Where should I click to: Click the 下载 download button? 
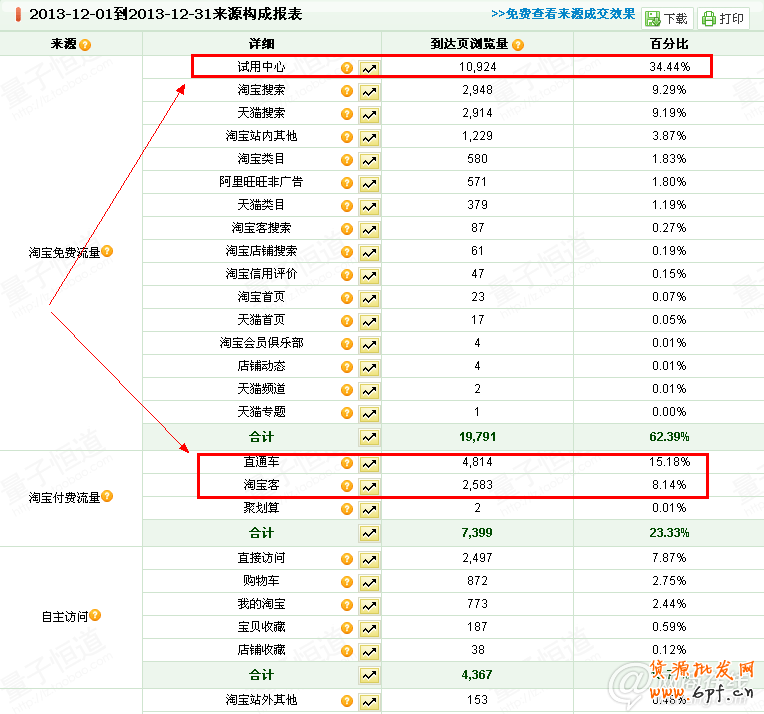pos(667,19)
